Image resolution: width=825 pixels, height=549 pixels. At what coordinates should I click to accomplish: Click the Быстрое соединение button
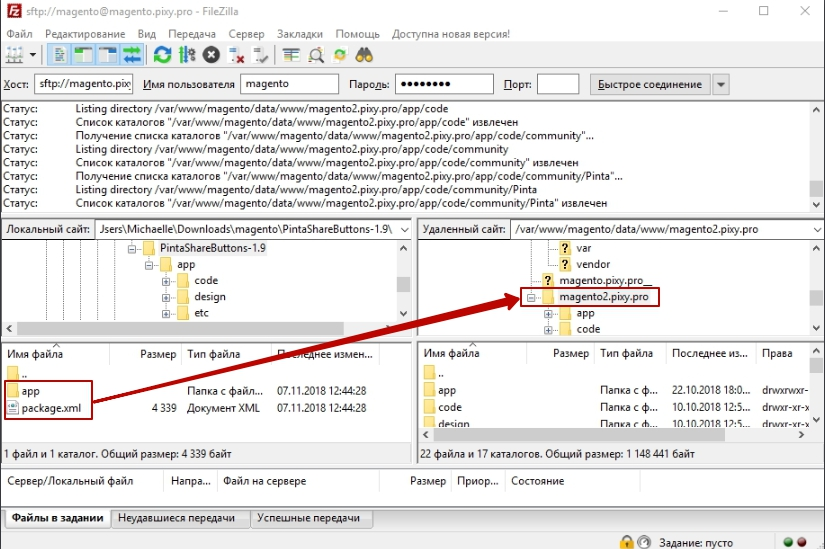[x=650, y=84]
